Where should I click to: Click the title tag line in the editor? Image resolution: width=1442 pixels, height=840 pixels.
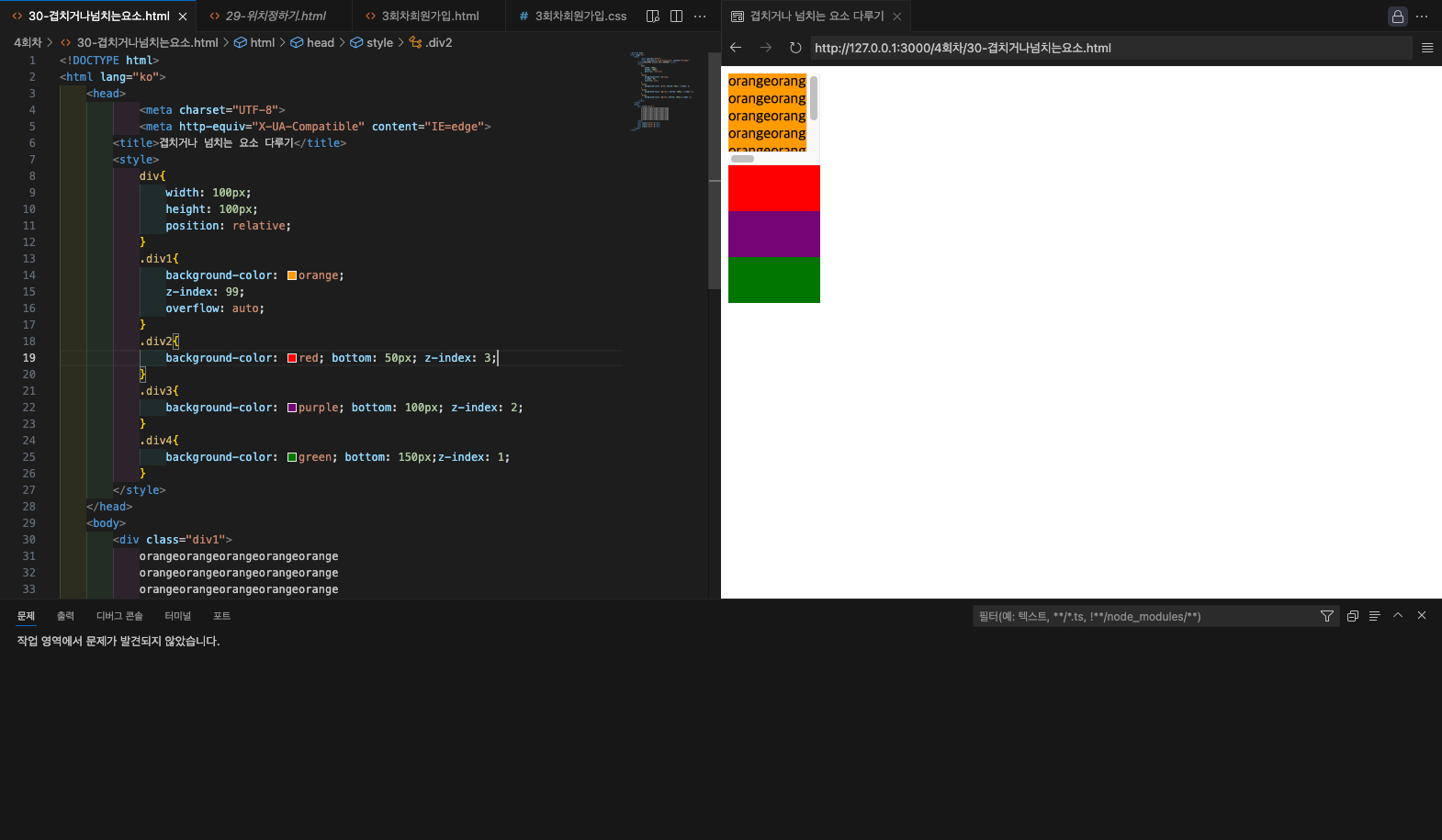230,143
